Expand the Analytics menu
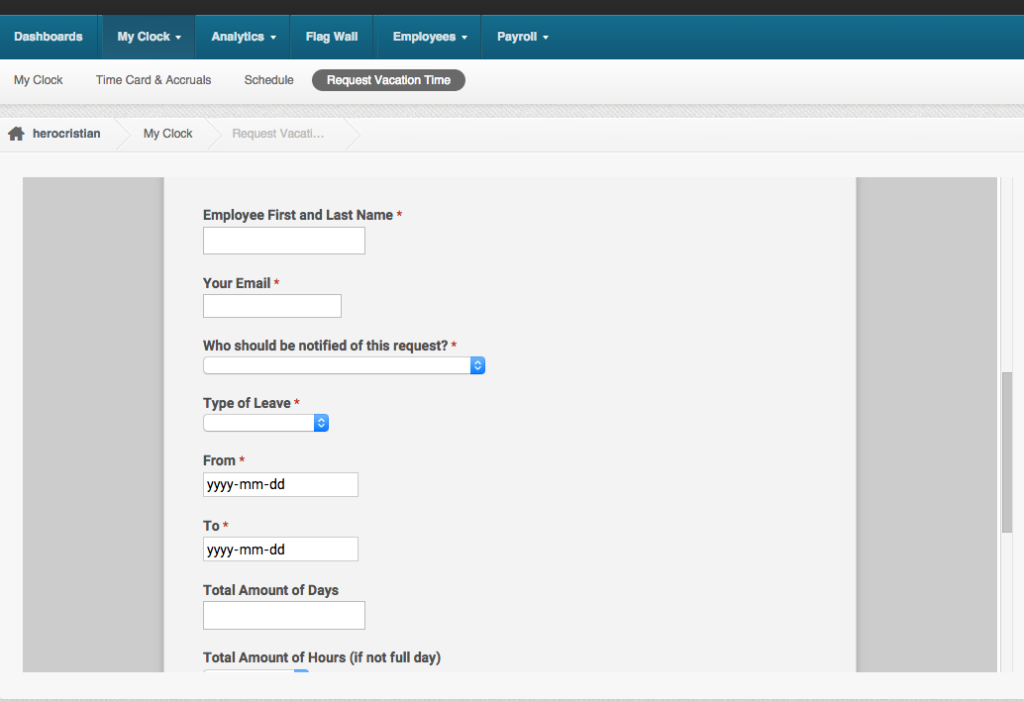The image size is (1024, 701). tap(244, 37)
